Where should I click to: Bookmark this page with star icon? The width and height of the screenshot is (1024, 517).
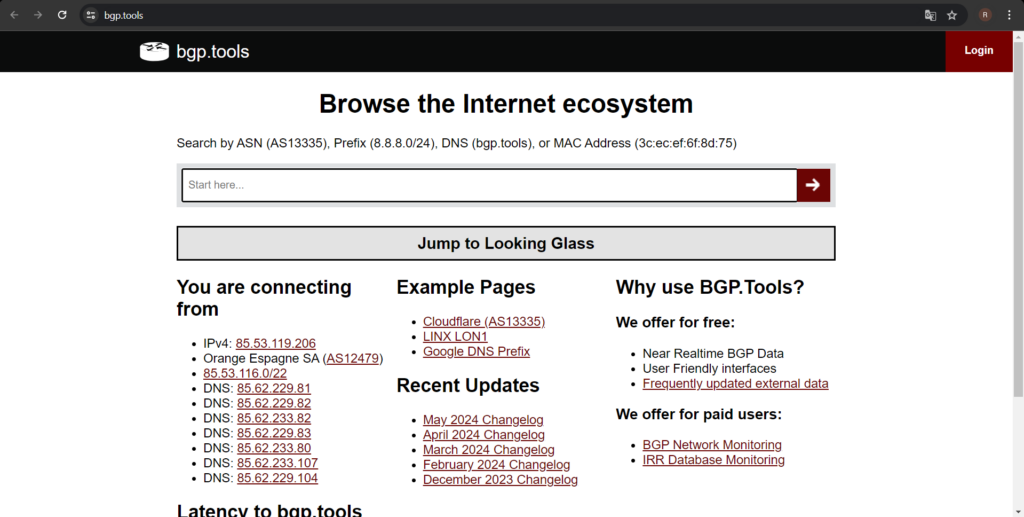tap(952, 15)
